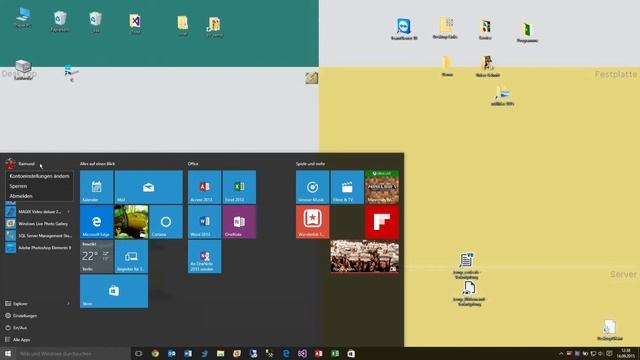640x360 pixels.
Task: Select the first Papierkorb desktop icon
Action: coord(60,21)
